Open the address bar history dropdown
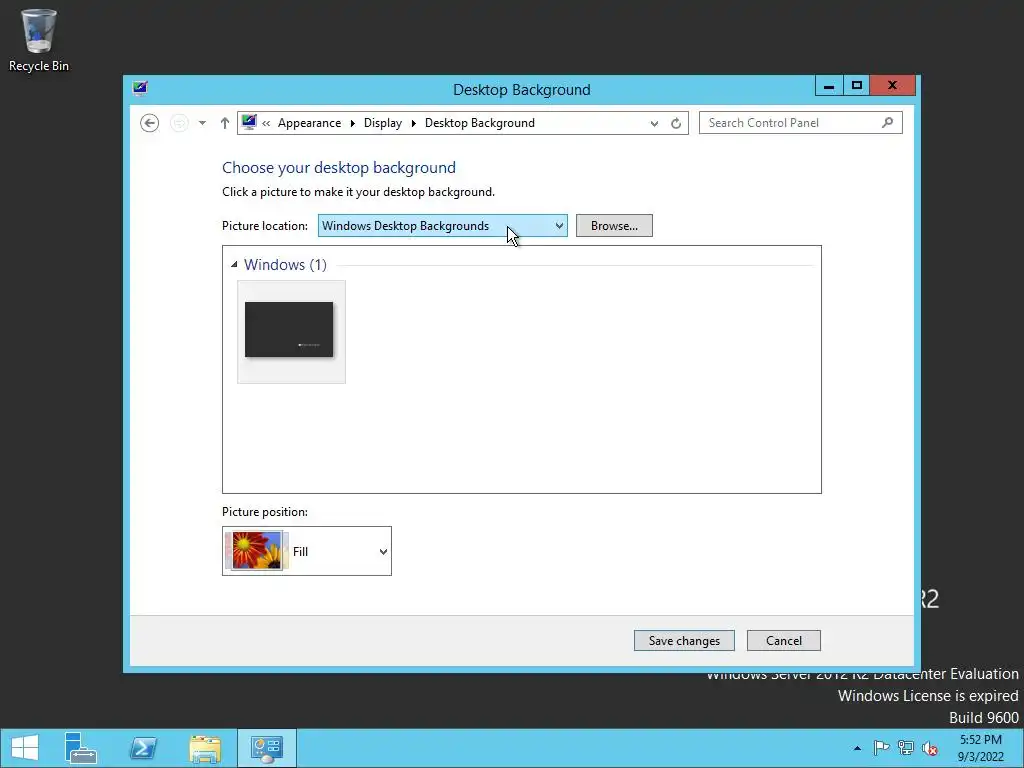 coord(654,123)
